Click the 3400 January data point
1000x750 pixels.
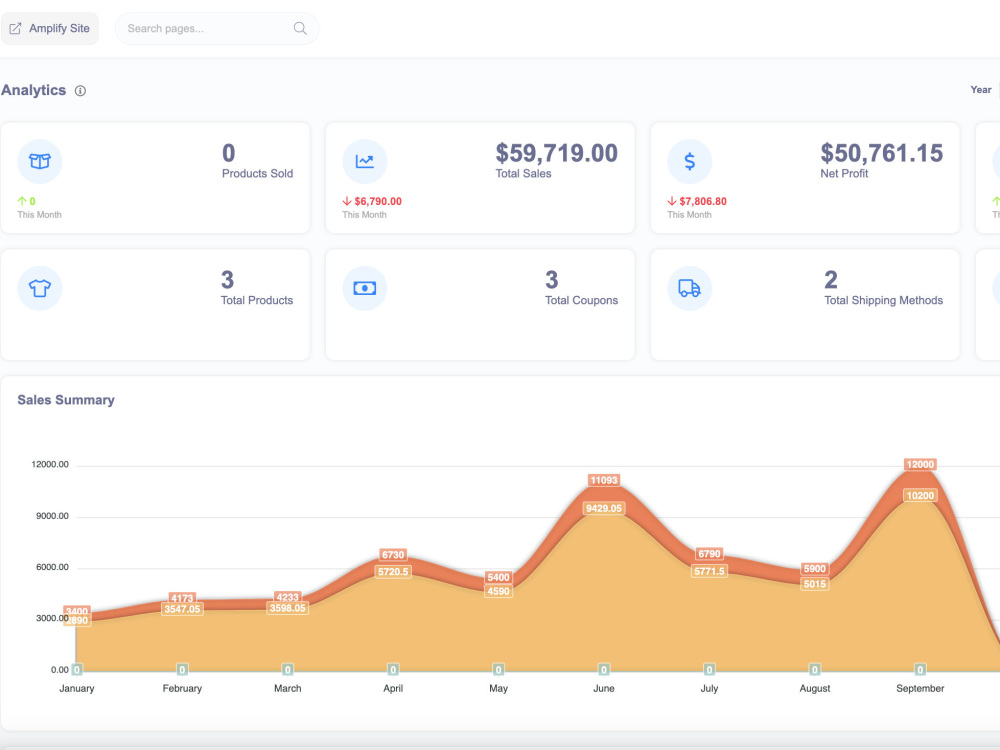[76, 611]
